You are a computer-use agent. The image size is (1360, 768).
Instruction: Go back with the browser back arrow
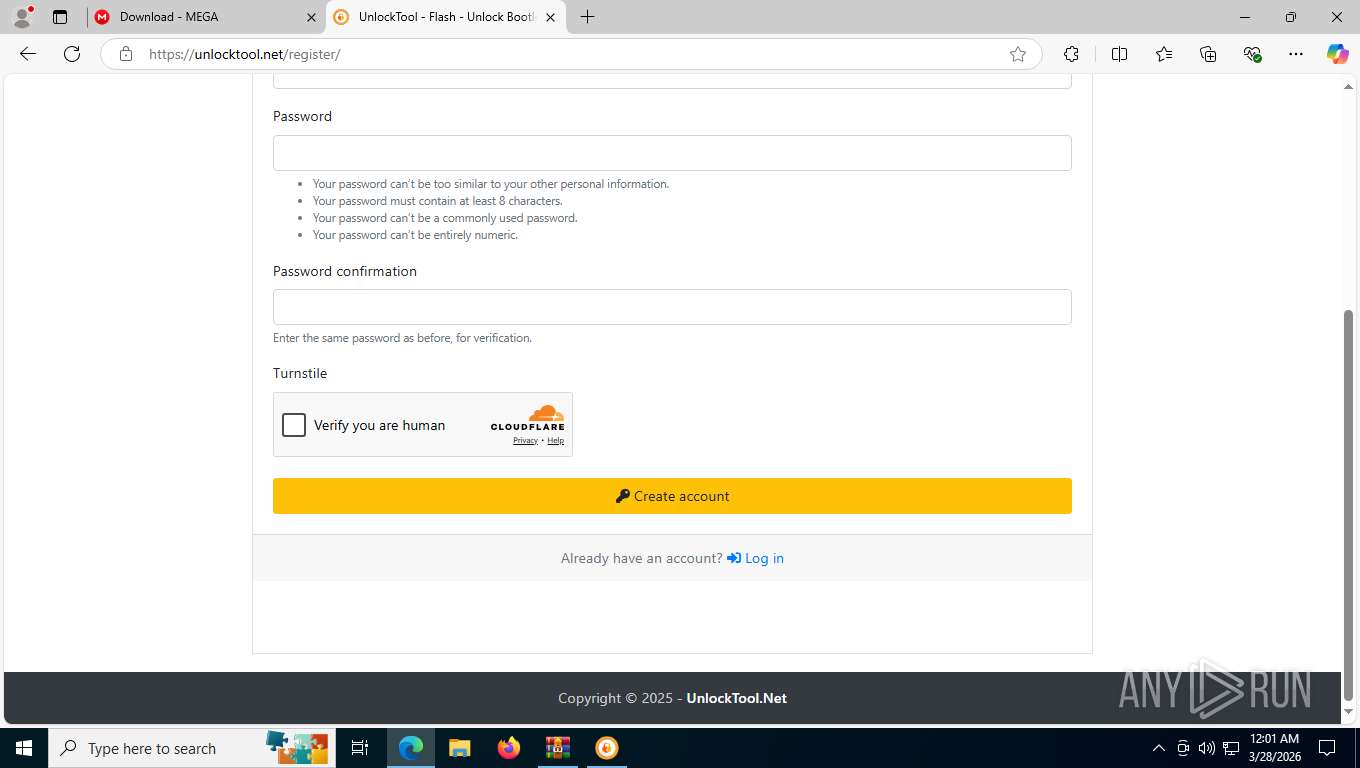click(28, 54)
